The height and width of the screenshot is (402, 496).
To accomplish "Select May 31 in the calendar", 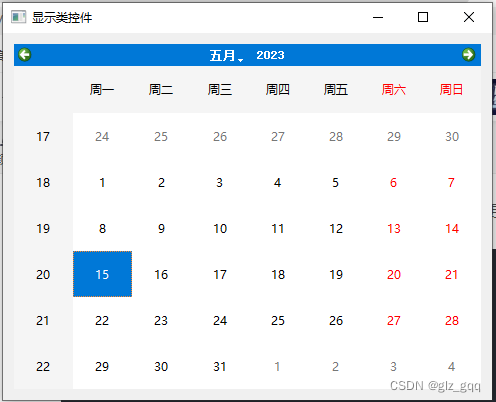I will point(220,366).
